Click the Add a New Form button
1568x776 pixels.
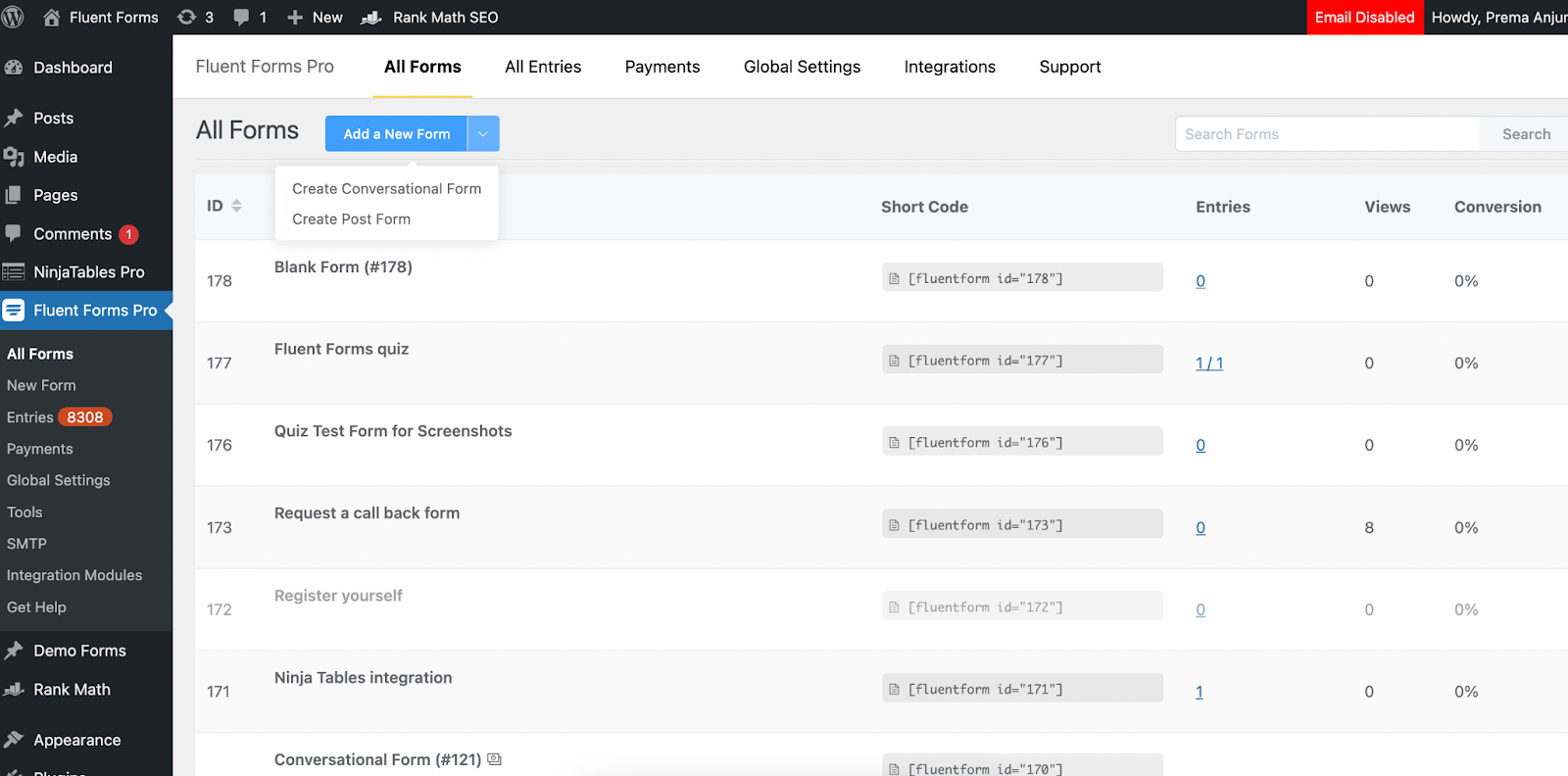point(397,134)
